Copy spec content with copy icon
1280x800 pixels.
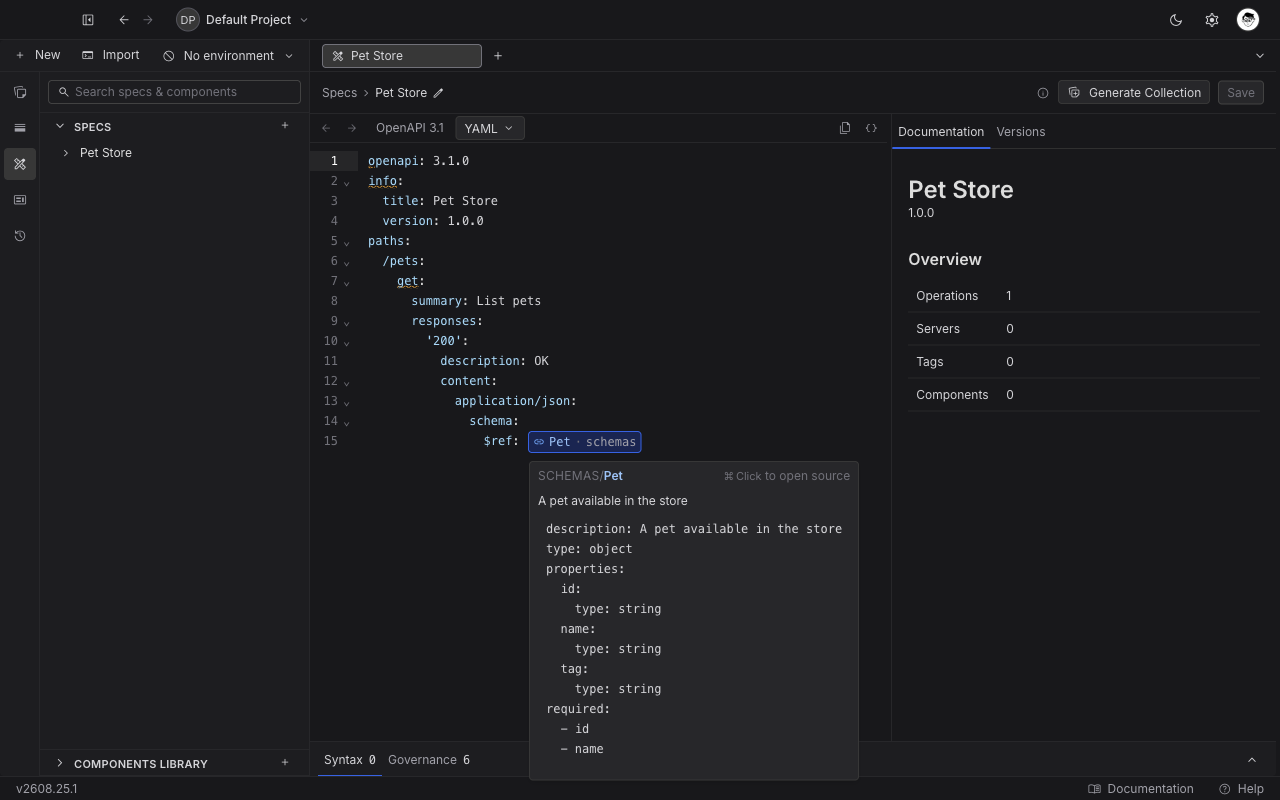click(x=845, y=128)
